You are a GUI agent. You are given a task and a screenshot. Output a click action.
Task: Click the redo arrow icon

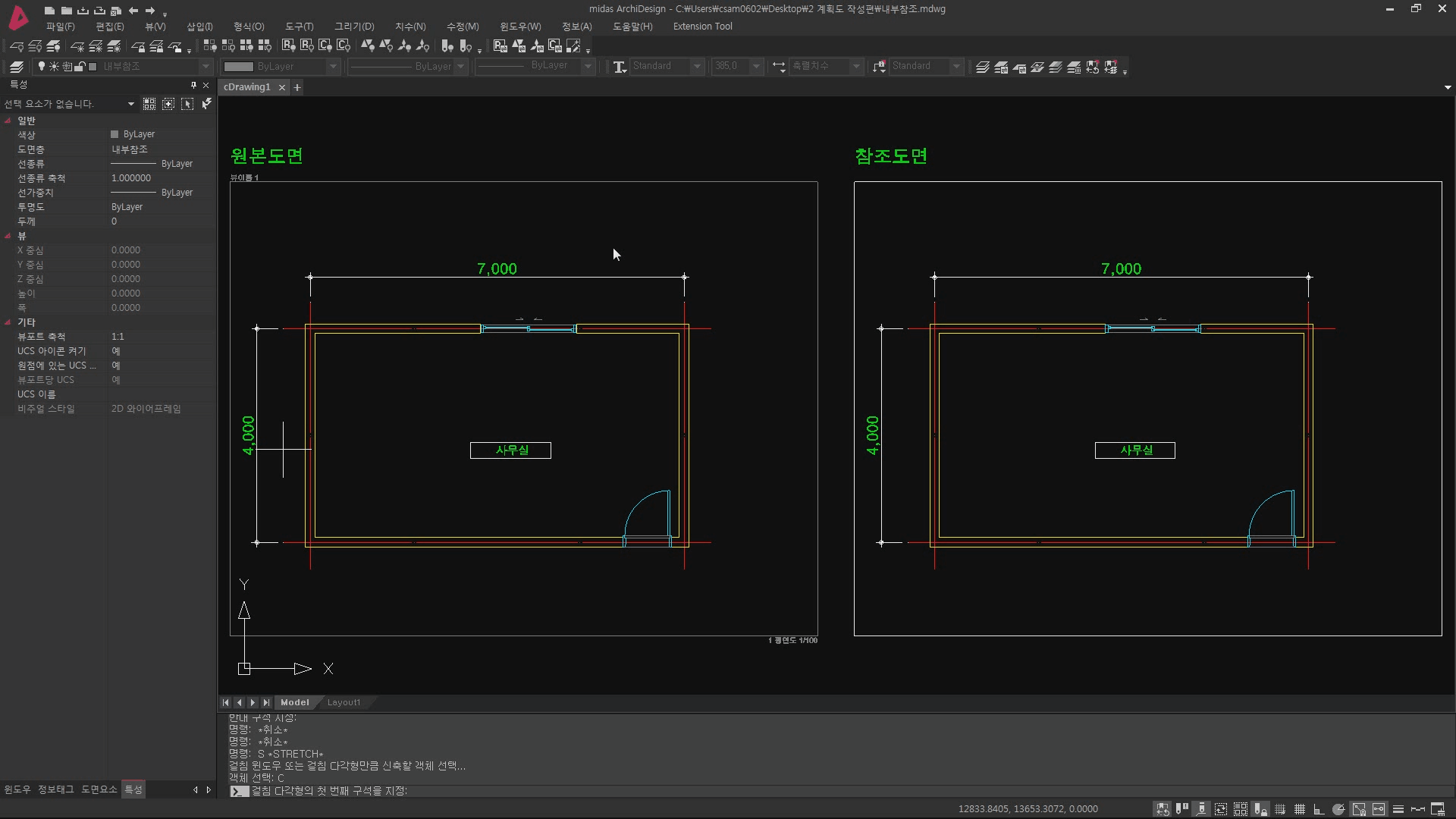point(150,11)
